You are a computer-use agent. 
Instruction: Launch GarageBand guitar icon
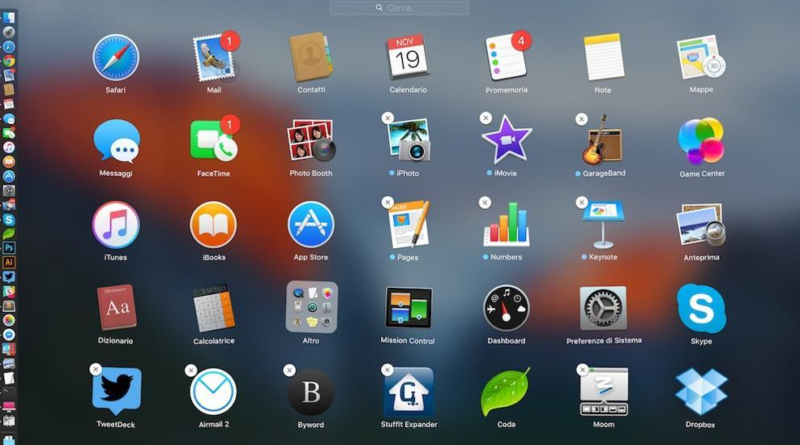pos(603,140)
